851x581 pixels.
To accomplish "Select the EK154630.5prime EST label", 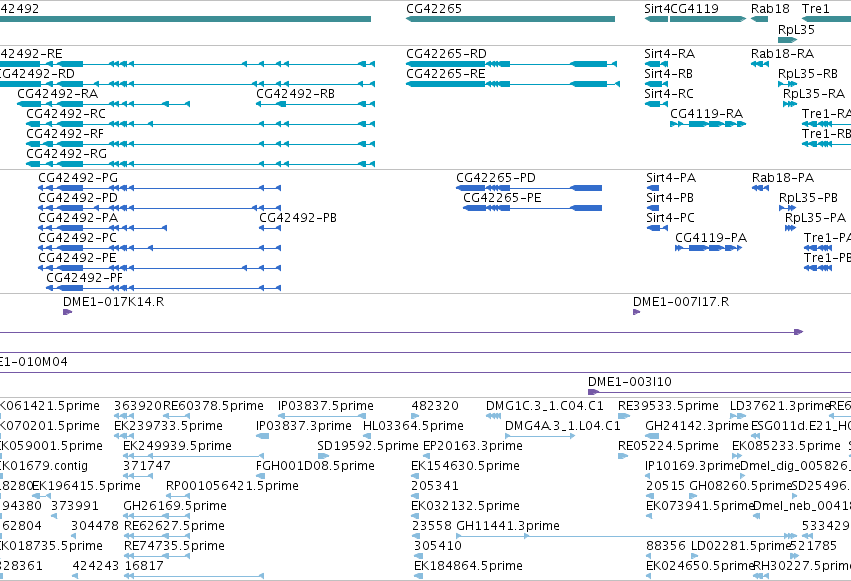I will click(x=465, y=466).
